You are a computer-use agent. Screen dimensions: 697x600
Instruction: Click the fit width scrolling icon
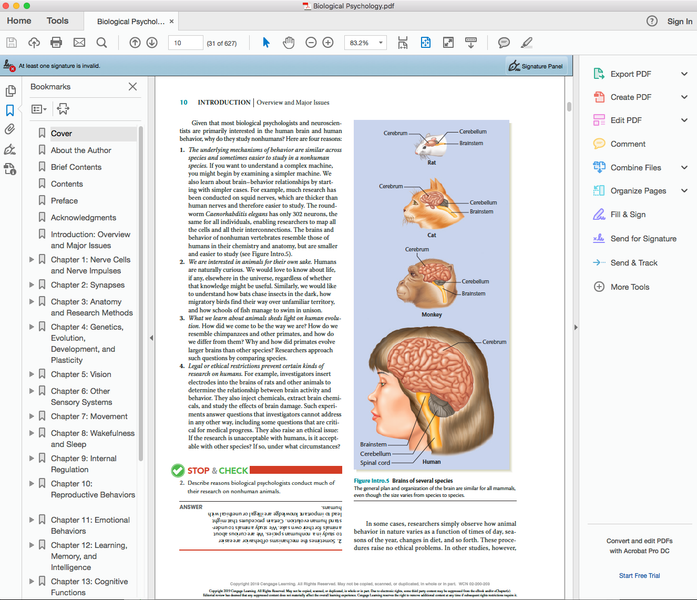[403, 43]
